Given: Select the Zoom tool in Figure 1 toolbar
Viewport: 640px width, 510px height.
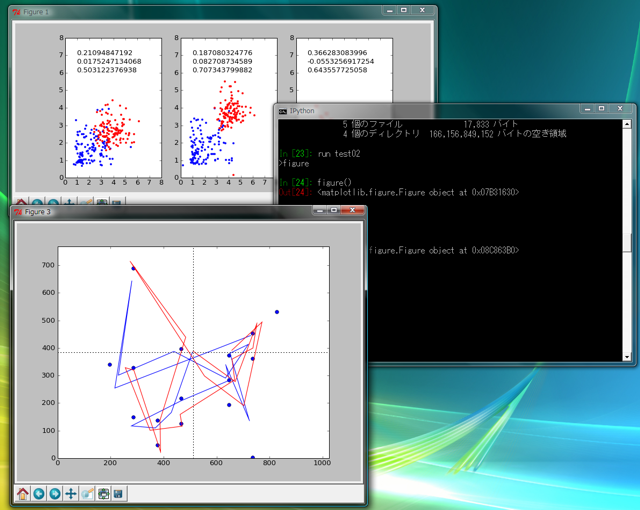Looking at the screenshot, I should point(86,202).
